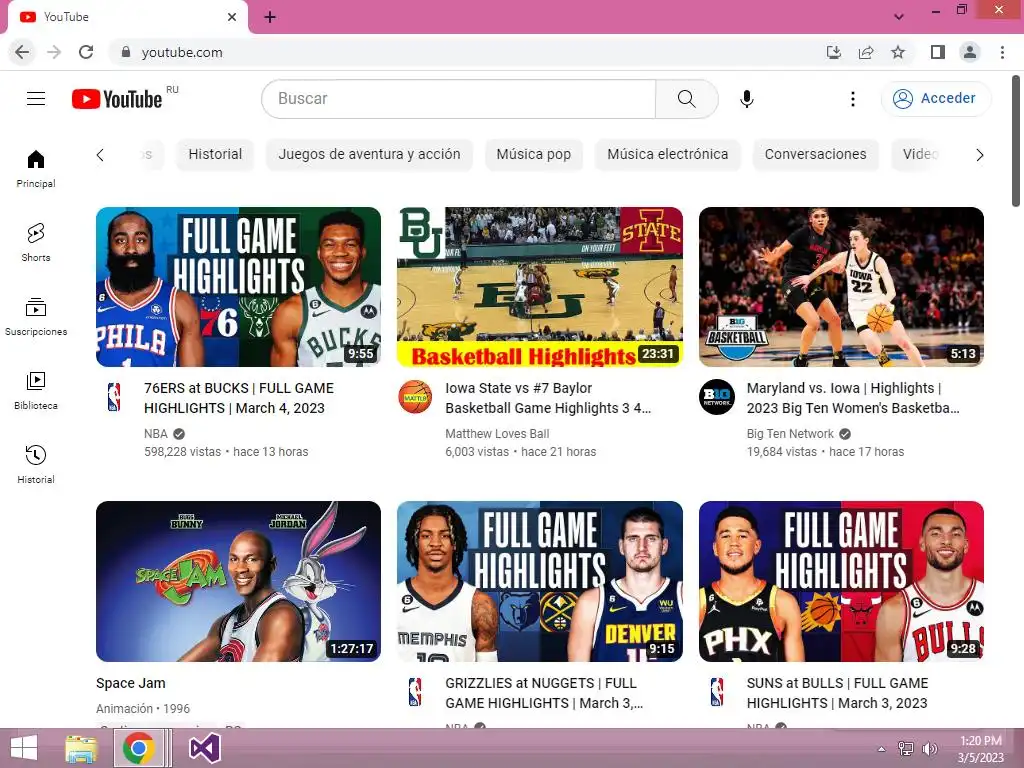
Task: Open File Explorer from the taskbar
Action: pyautogui.click(x=81, y=748)
